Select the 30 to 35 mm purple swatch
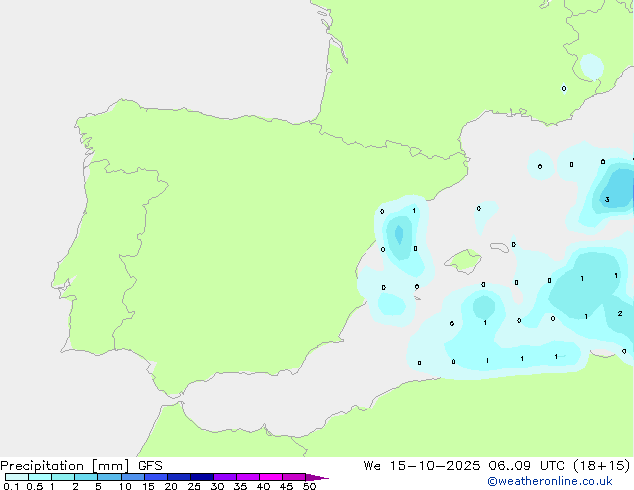634x490 pixels. pyautogui.click(x=225, y=477)
